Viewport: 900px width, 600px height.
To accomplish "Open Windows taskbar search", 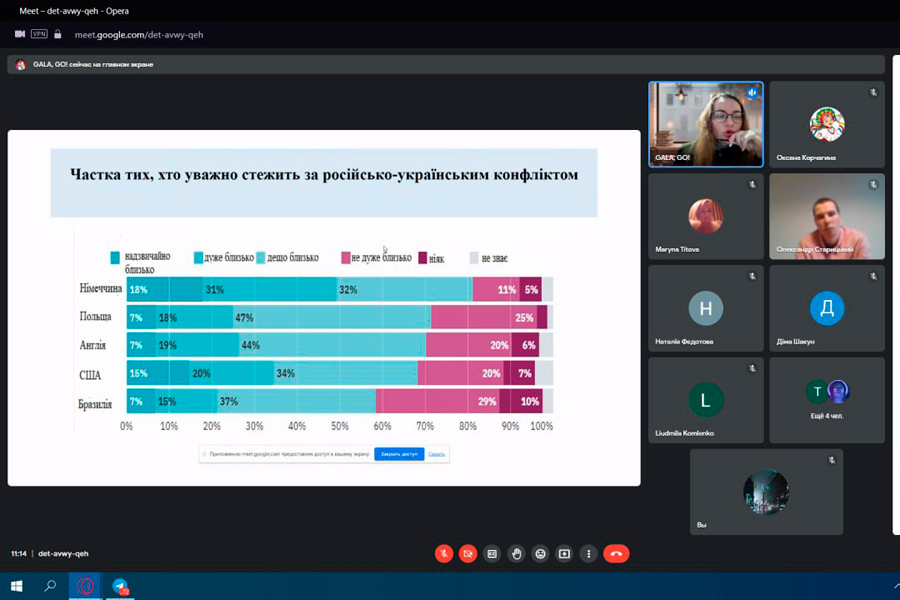I will [x=50, y=586].
